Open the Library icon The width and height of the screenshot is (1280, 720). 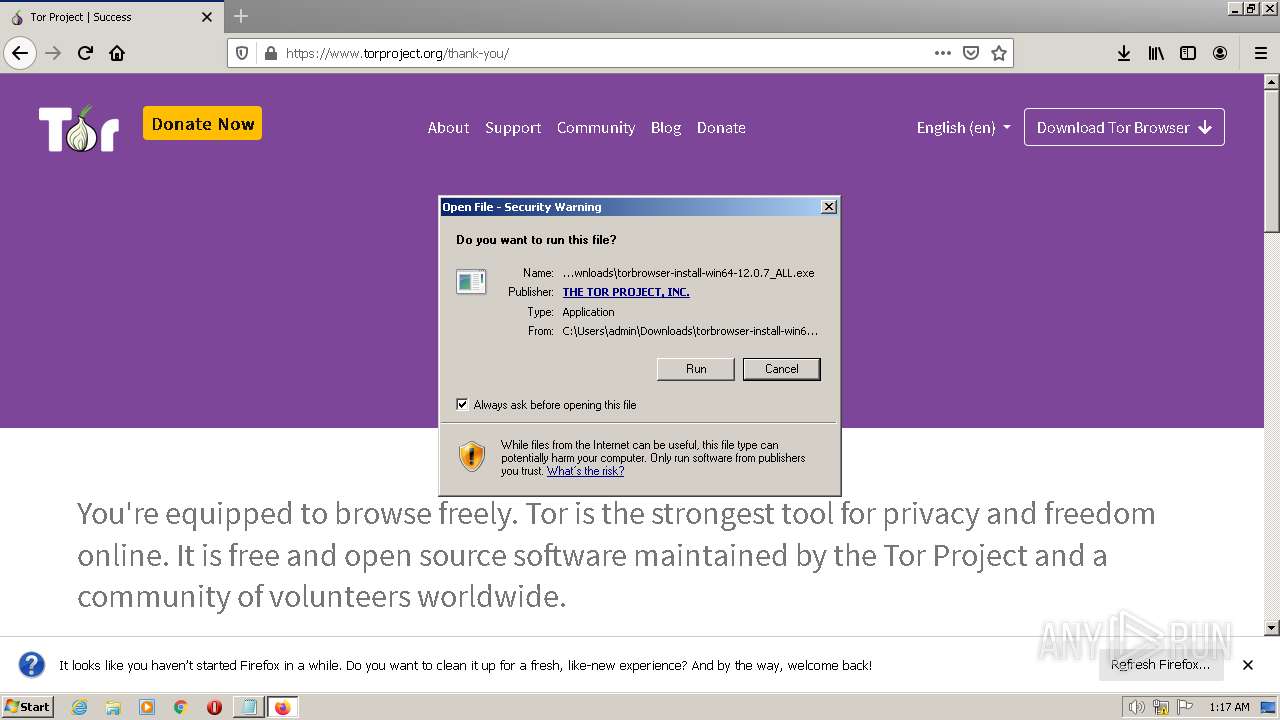click(1156, 53)
